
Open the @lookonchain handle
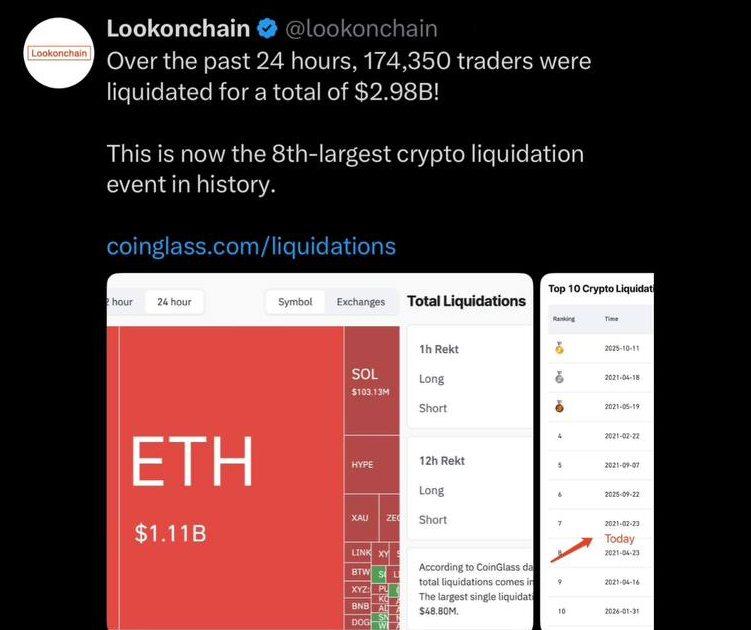pyautogui.click(x=361, y=29)
